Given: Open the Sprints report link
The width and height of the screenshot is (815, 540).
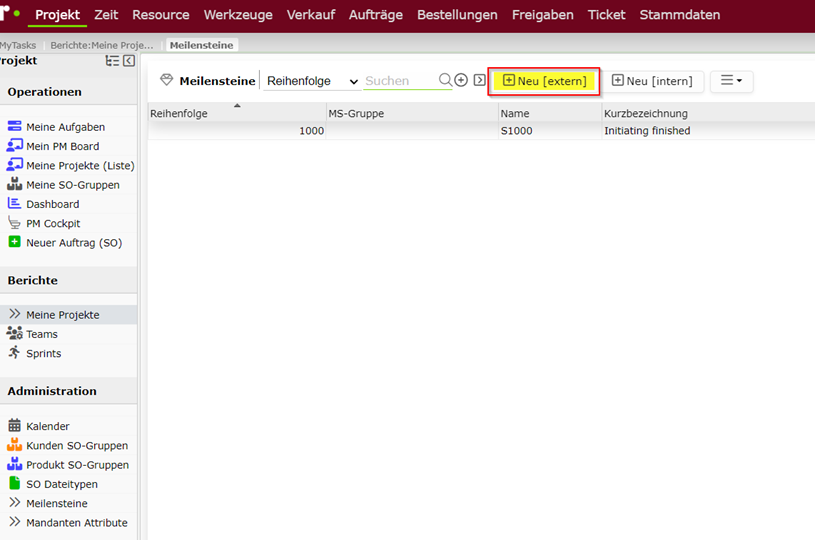Looking at the screenshot, I should tap(44, 353).
